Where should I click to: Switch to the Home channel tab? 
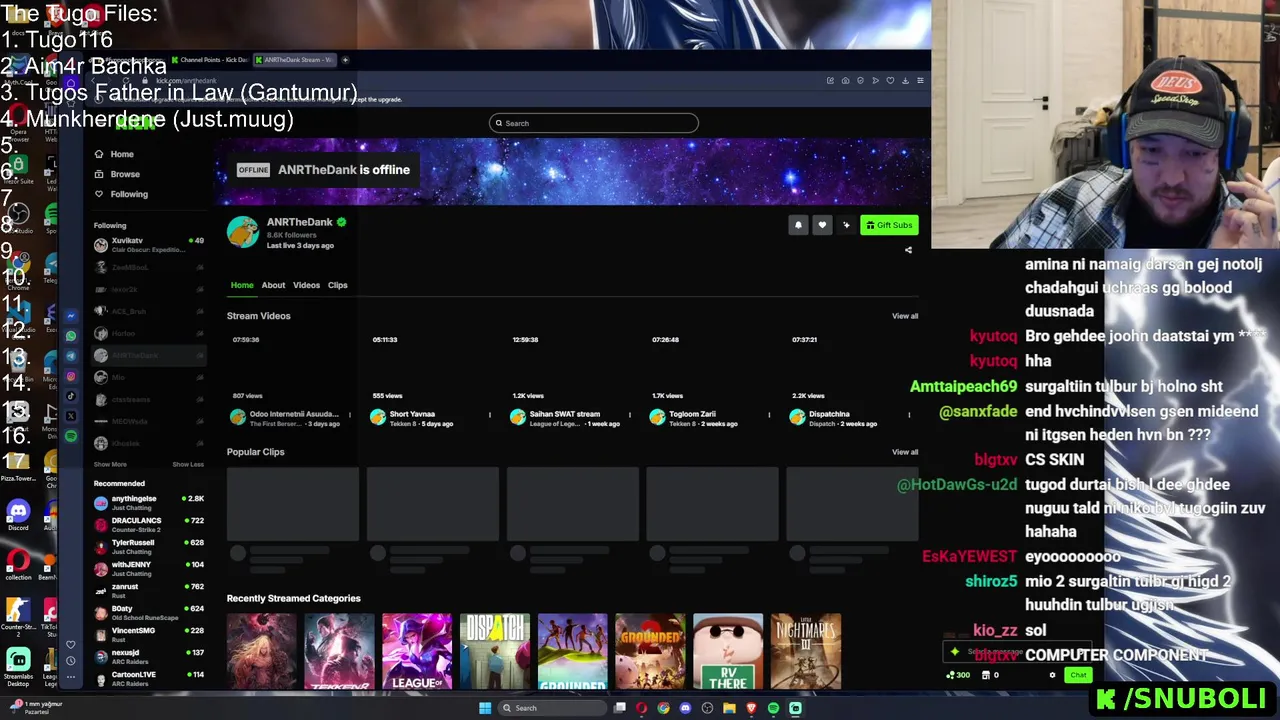tap(242, 285)
